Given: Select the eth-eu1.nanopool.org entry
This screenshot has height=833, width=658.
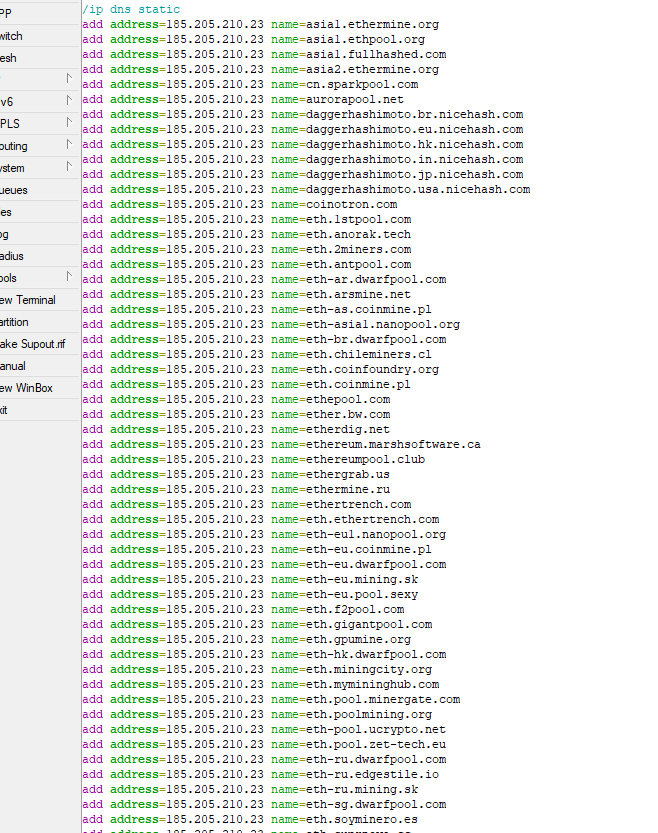Looking at the screenshot, I should [264, 534].
